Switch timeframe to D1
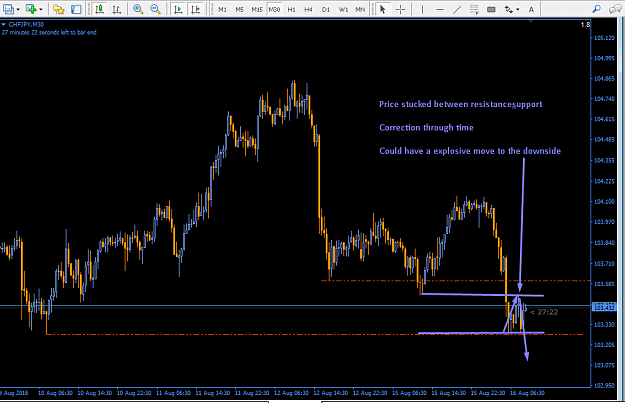 click(326, 9)
